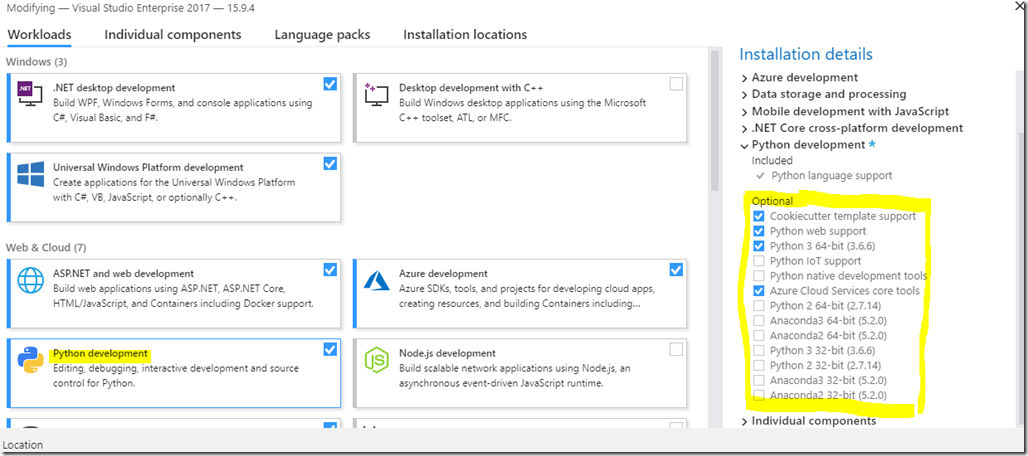This screenshot has width=1028, height=456.
Task: Uncheck Universal Windows Platform development workload
Action: [x=330, y=164]
